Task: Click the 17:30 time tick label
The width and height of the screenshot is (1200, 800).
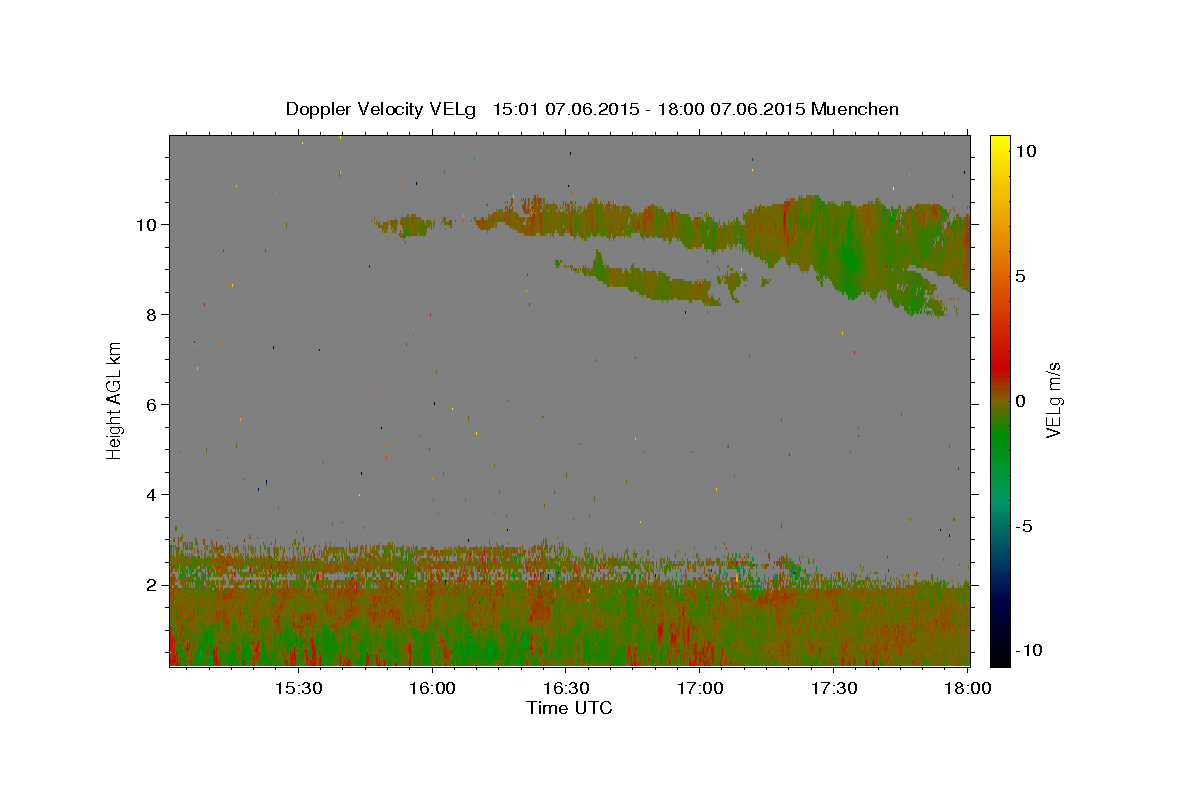Action: 834,689
